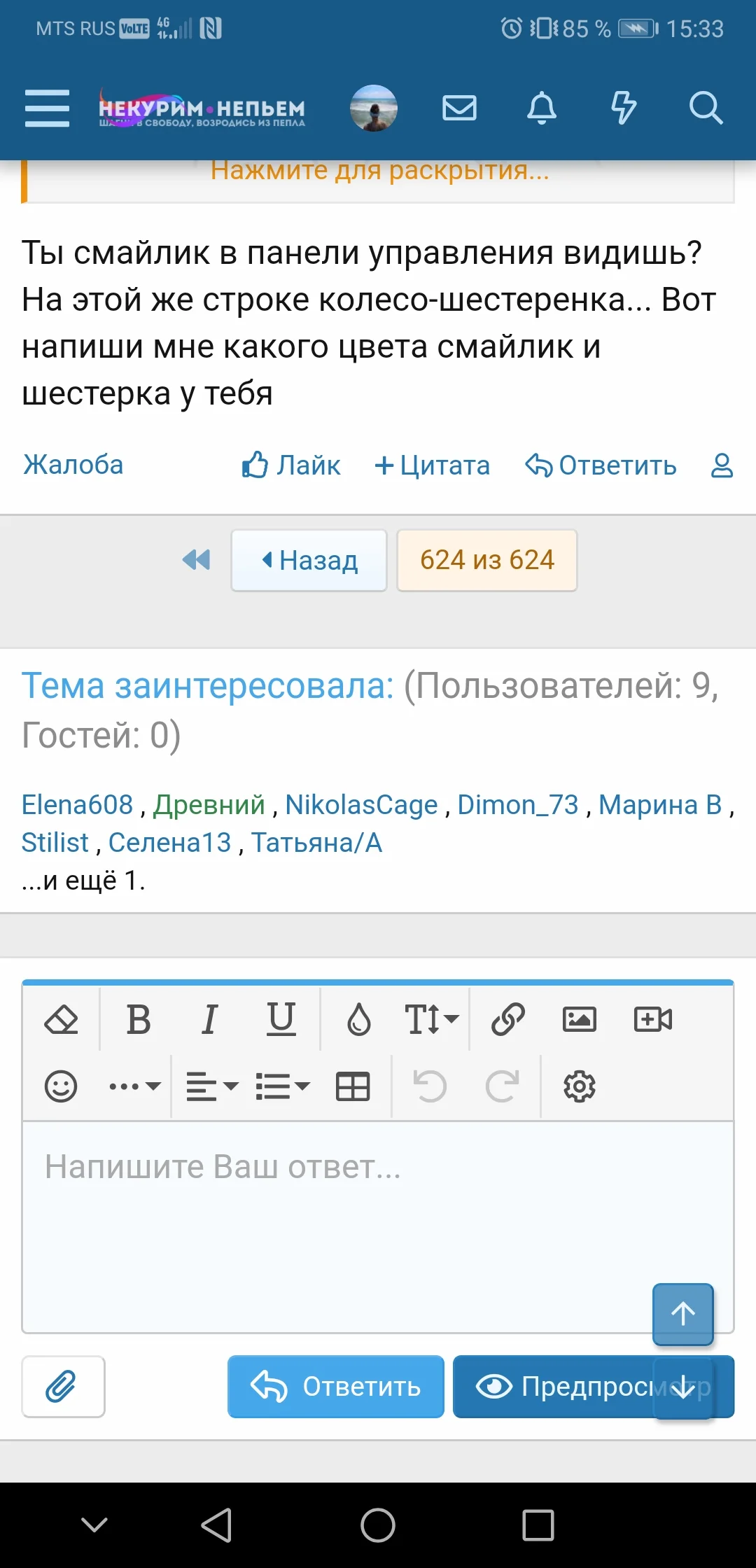Hide keyboard with Android down chevron
This screenshot has width=756, height=1568.
94,1525
